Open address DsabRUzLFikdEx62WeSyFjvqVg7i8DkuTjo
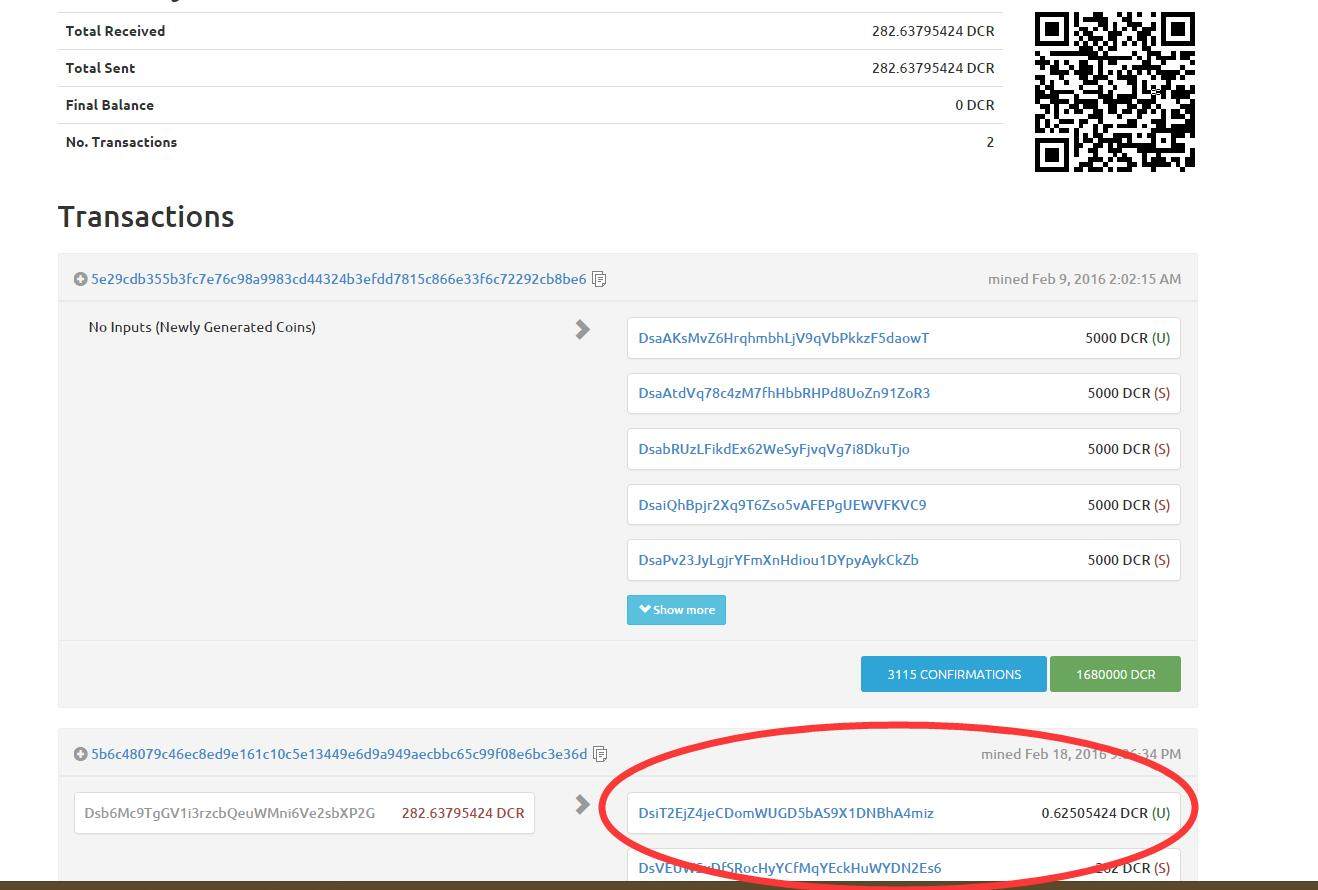The height and width of the screenshot is (890, 1318). point(774,449)
